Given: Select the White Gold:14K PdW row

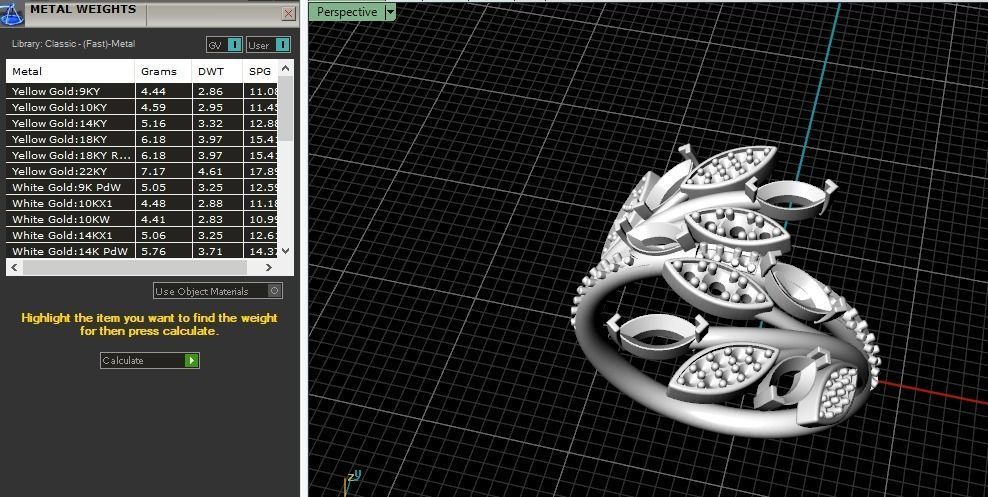Looking at the screenshot, I should 142,251.
